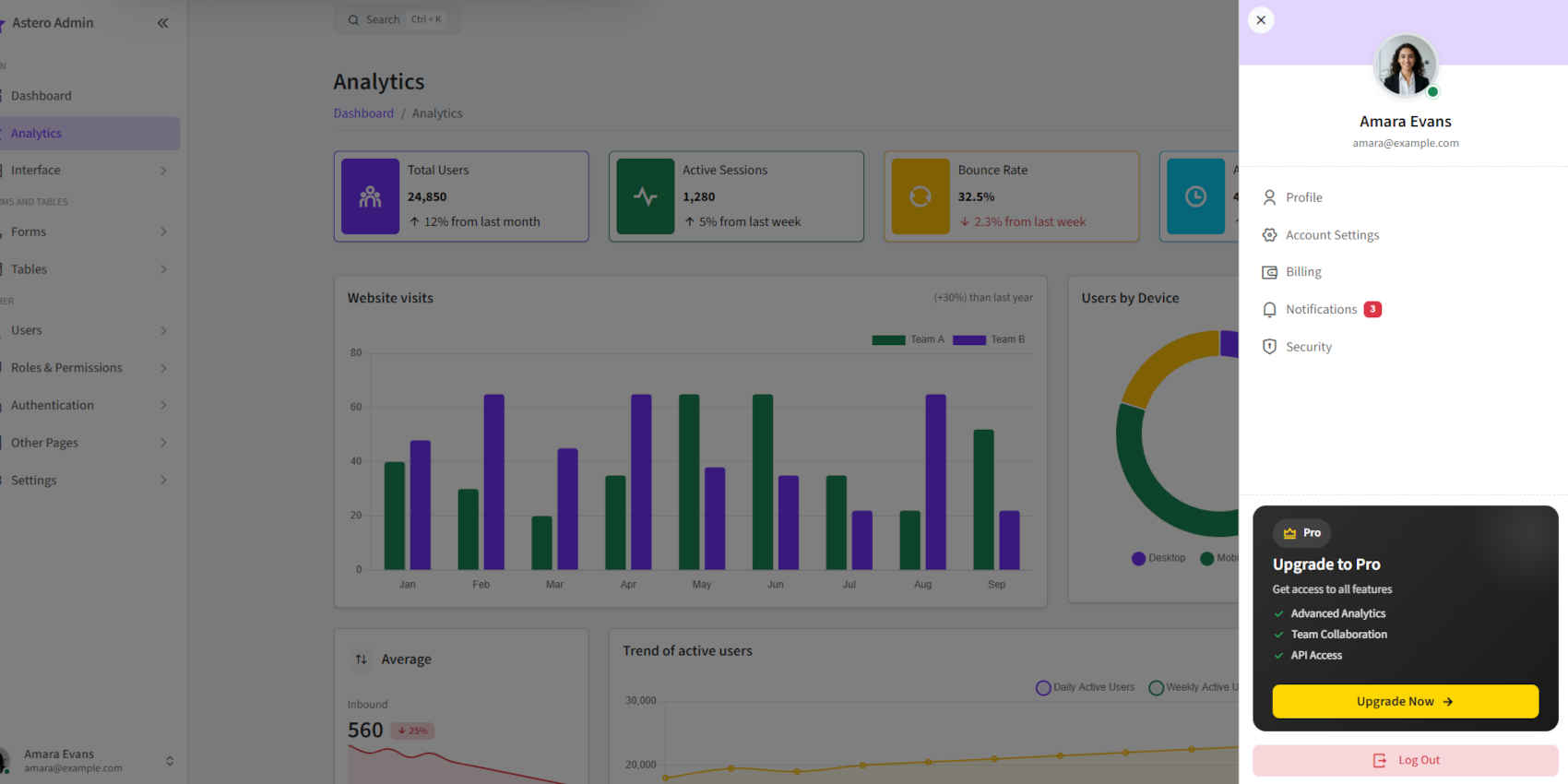Toggle Team A series in chart legend
The width and height of the screenshot is (1568, 784).
click(x=908, y=339)
